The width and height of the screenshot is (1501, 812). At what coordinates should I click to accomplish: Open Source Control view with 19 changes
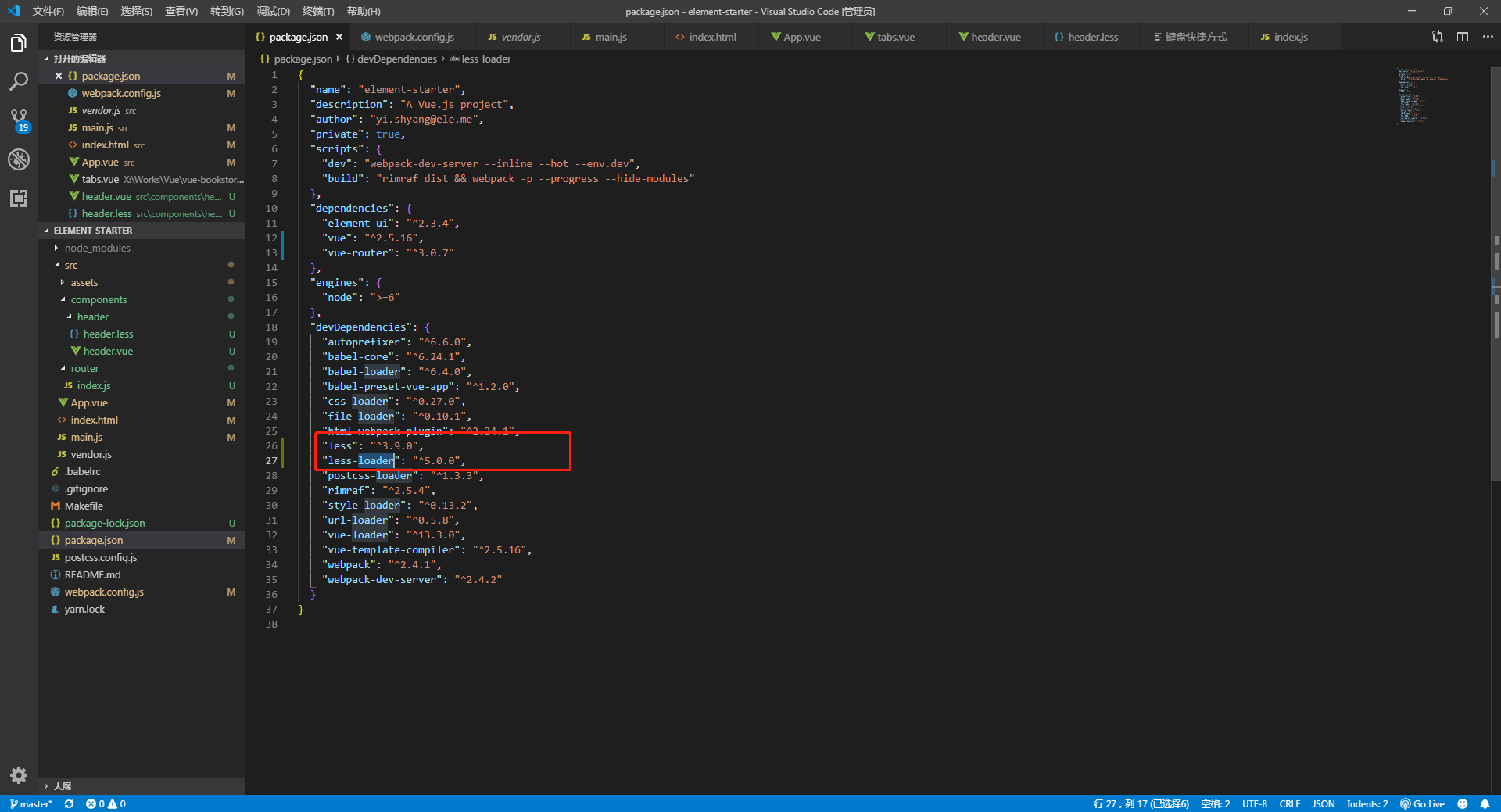click(19, 120)
